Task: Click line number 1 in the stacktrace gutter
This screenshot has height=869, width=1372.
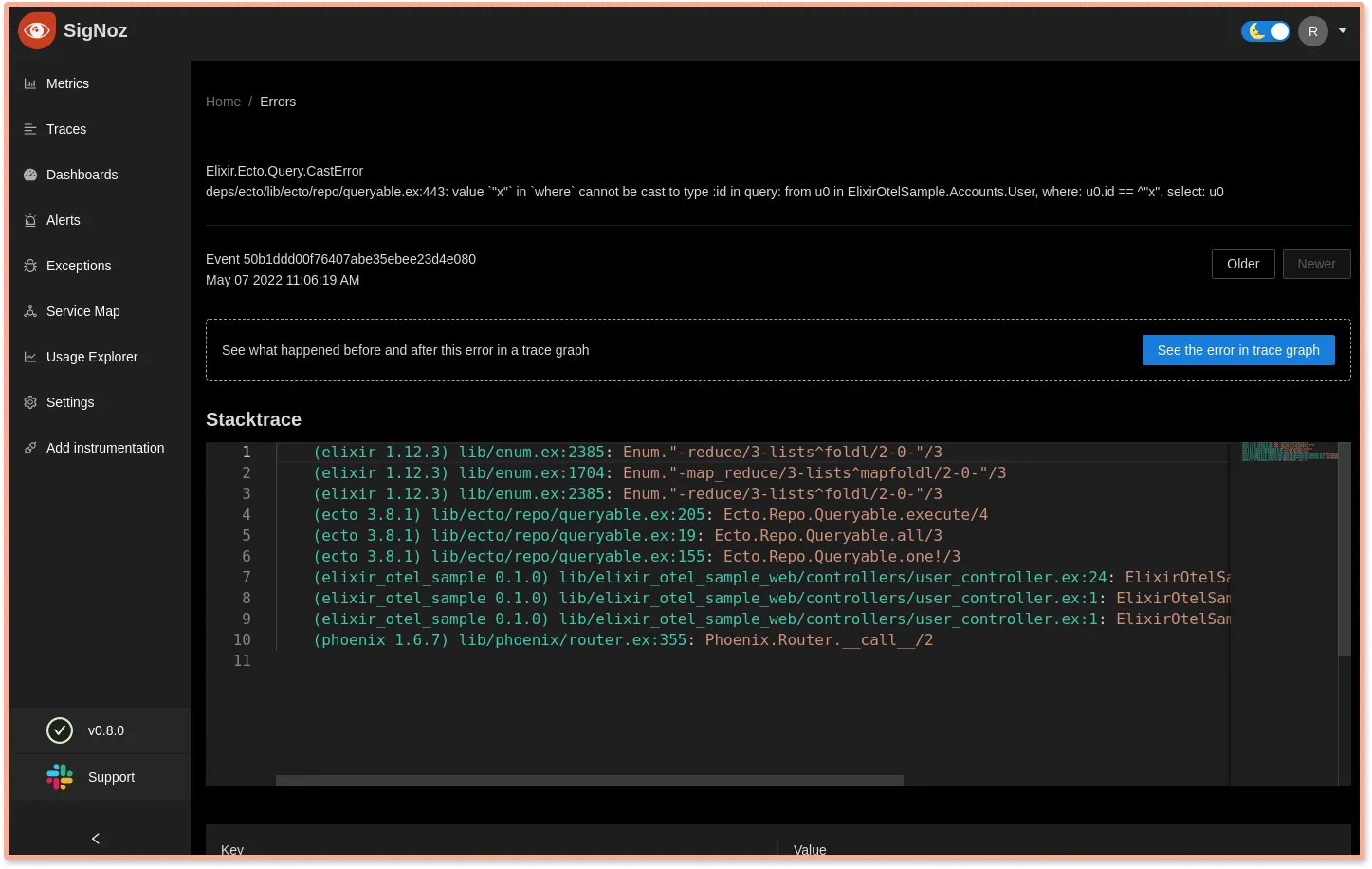Action: [x=247, y=452]
